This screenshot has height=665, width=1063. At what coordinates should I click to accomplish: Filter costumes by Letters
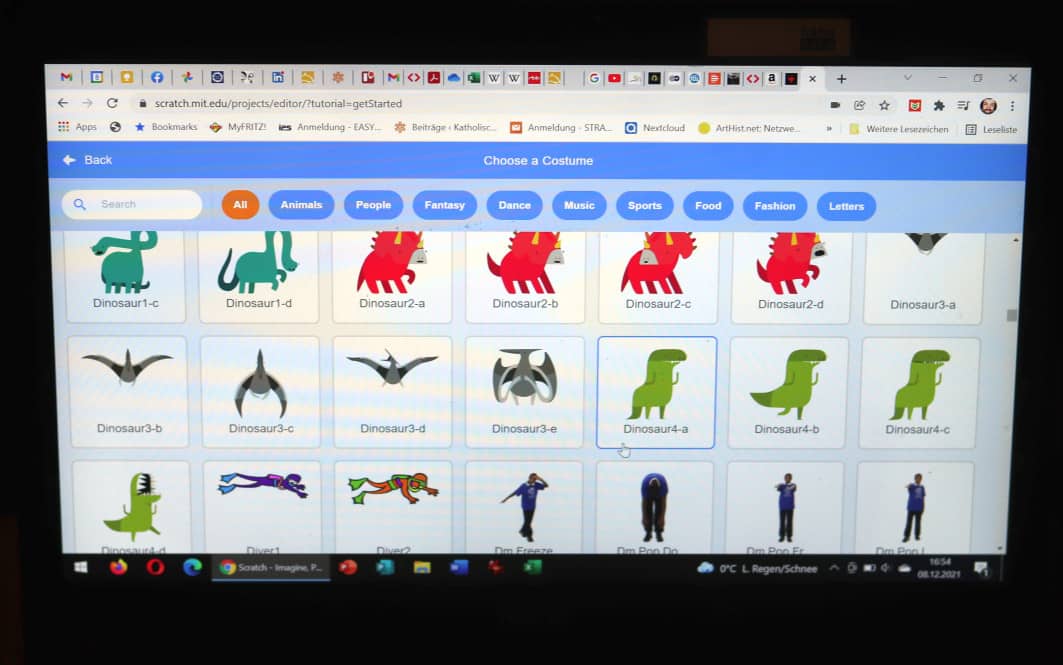coord(846,207)
